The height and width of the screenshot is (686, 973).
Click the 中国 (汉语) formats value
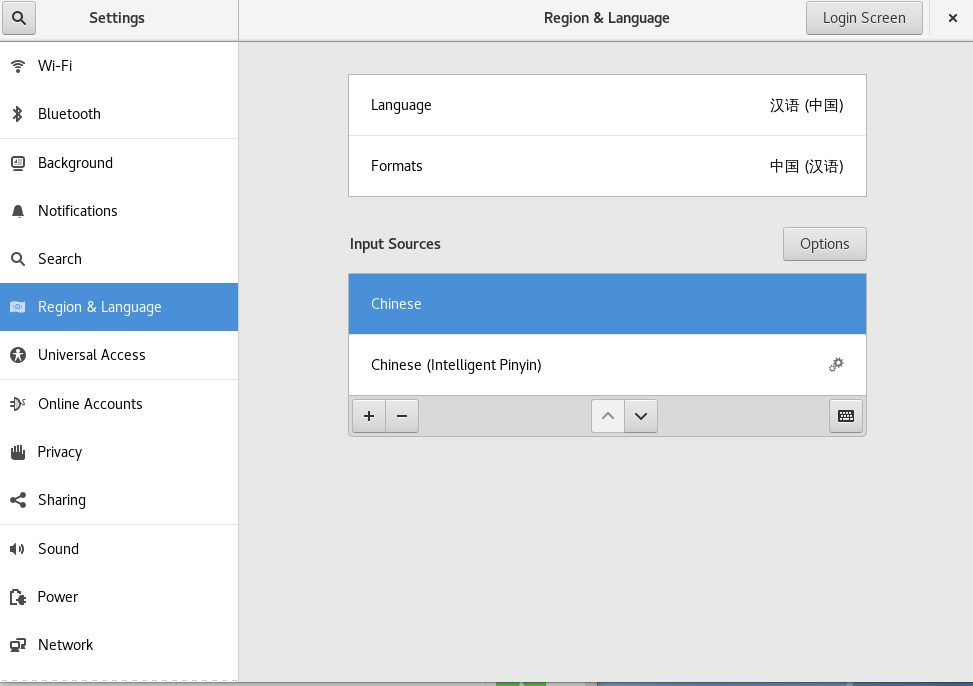807,166
